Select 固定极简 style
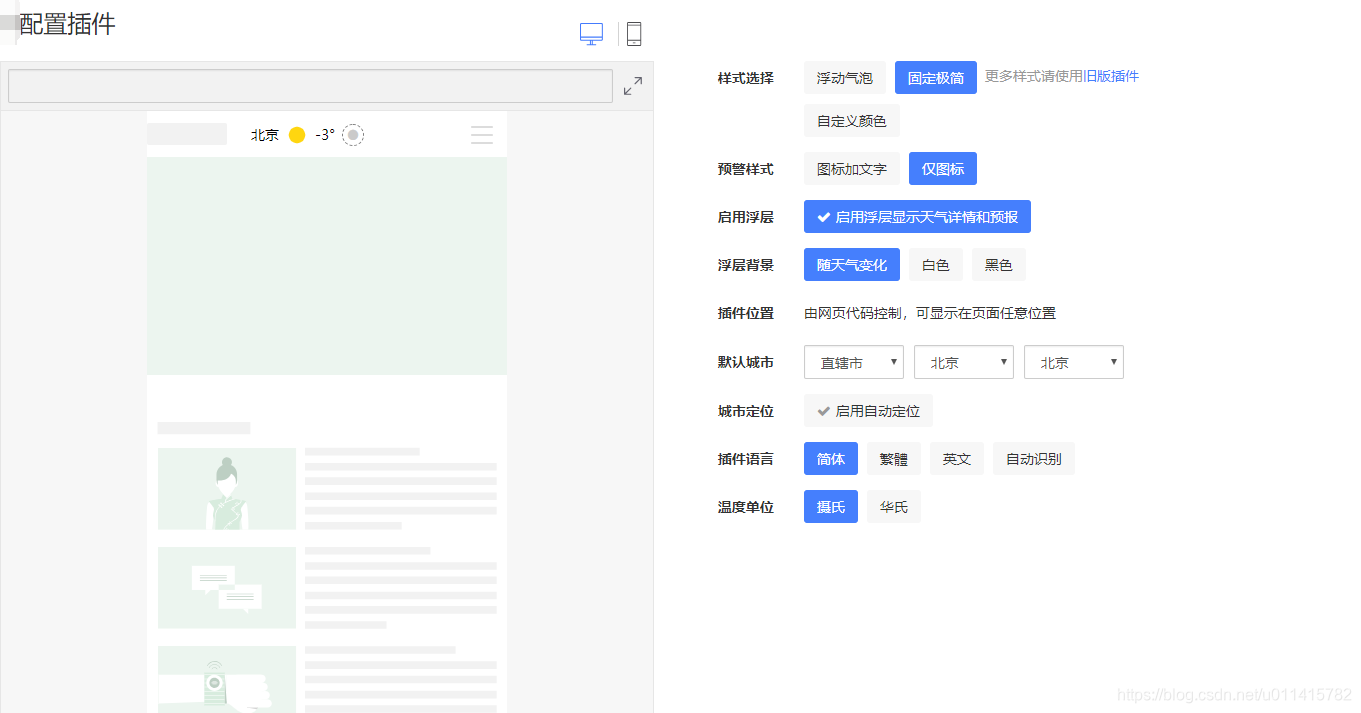This screenshot has height=713, width=1361. click(x=936, y=78)
